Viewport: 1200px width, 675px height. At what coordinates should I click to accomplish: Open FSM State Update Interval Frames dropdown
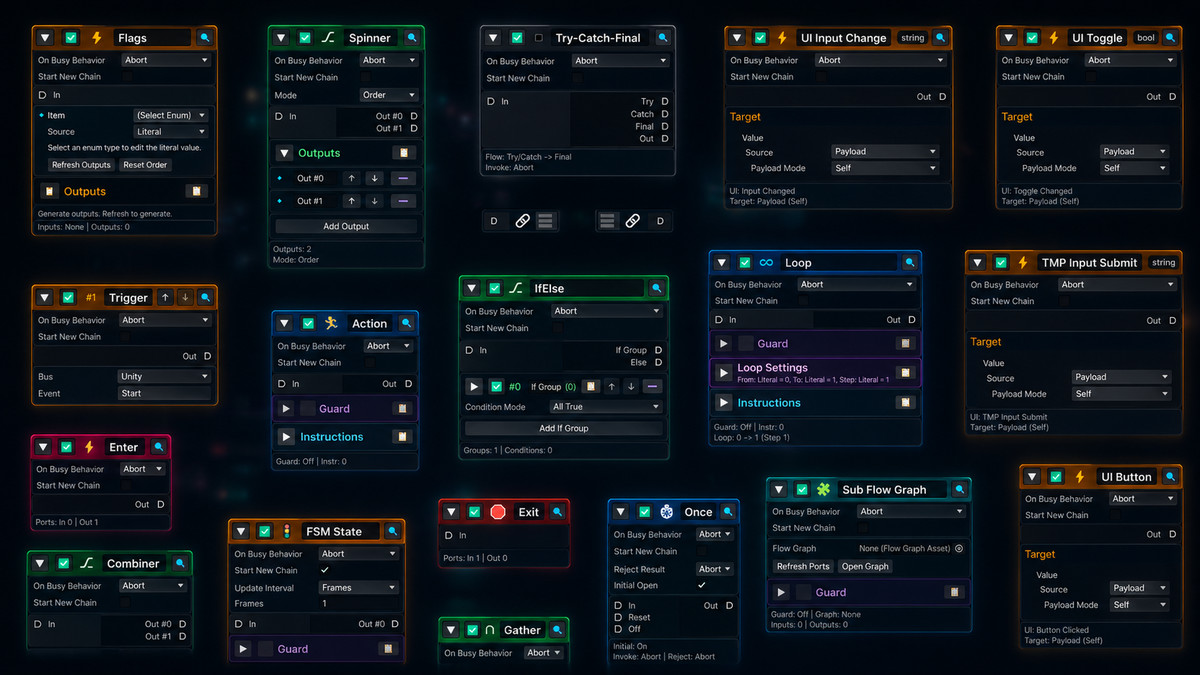359,588
